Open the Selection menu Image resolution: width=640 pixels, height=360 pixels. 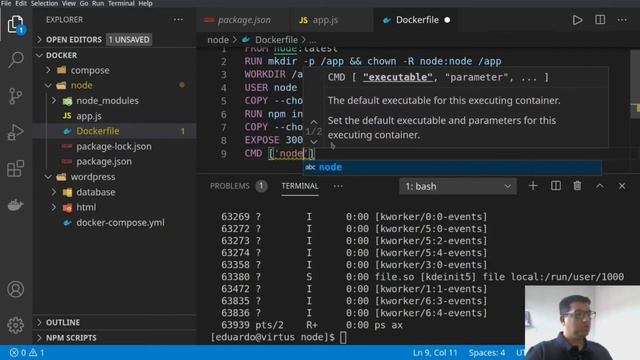pyautogui.click(x=44, y=3)
